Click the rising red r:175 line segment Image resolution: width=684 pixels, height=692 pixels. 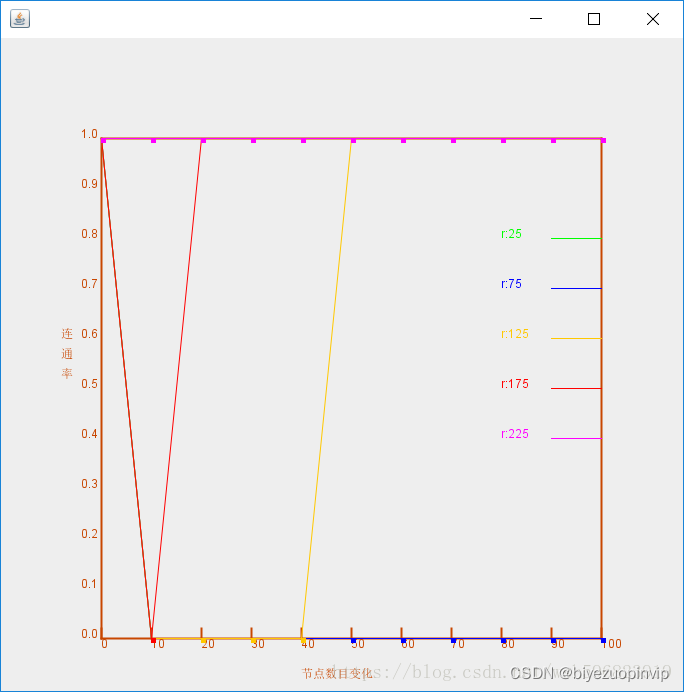tap(177, 390)
